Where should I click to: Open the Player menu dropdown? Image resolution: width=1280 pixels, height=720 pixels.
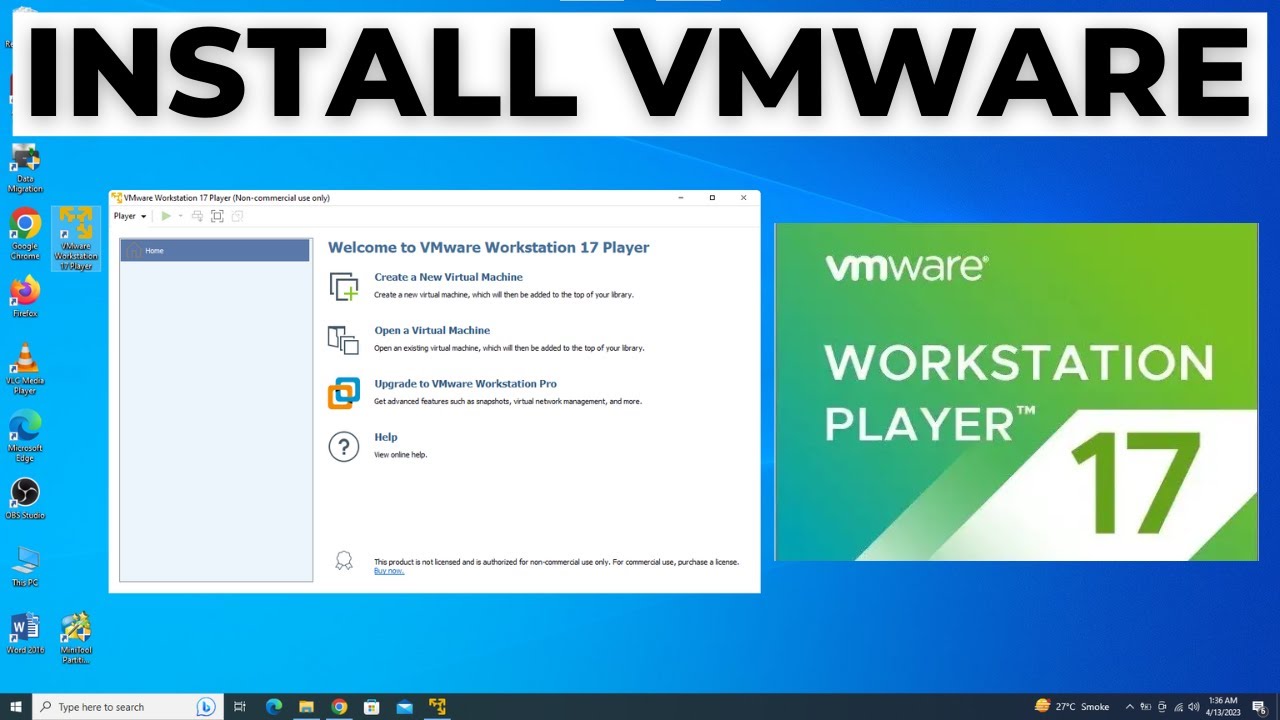pos(130,216)
